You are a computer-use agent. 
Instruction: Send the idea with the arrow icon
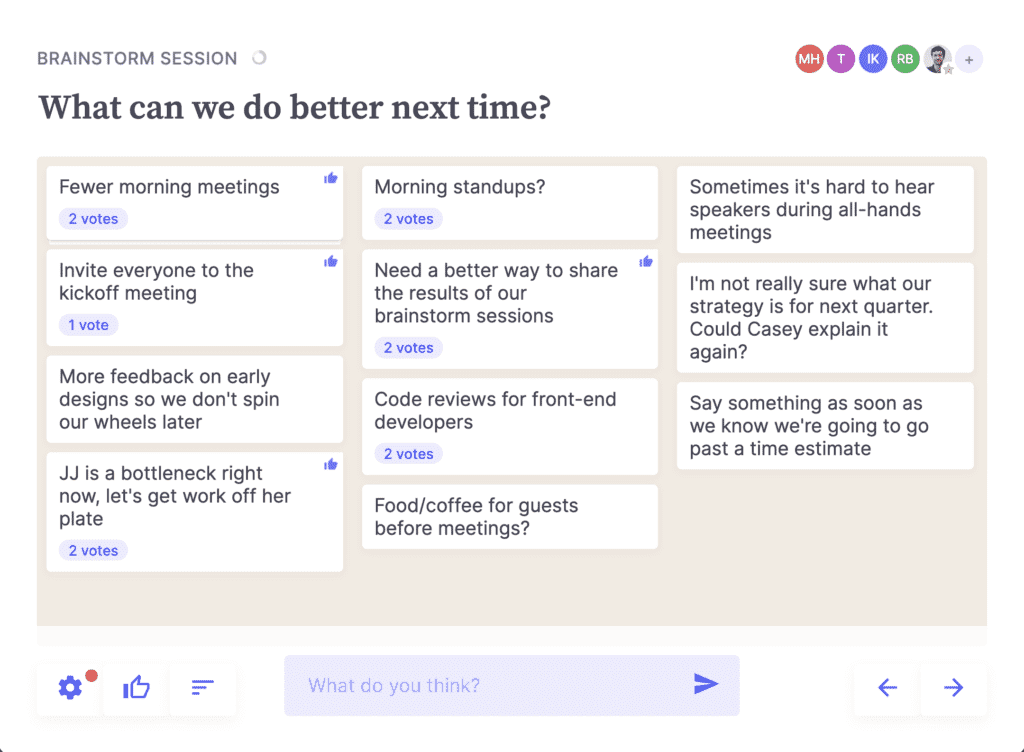coord(705,684)
